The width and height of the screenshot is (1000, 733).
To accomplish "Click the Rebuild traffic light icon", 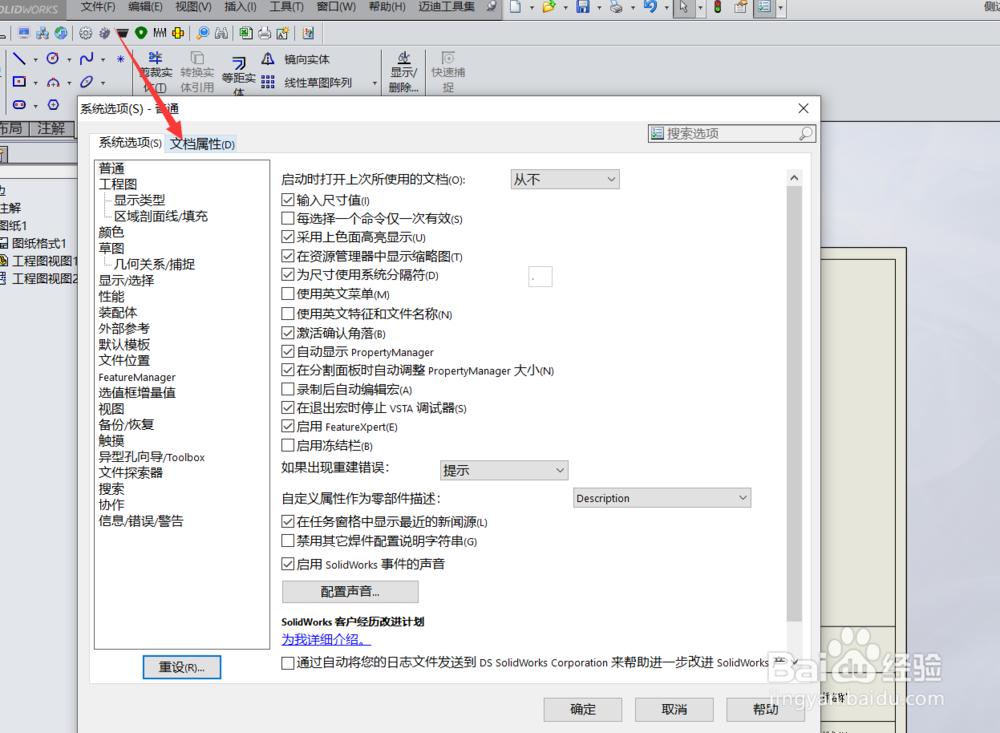I will (717, 7).
